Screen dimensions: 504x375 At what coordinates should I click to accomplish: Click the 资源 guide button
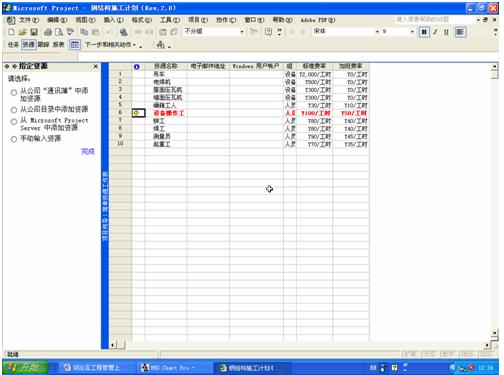[x=28, y=45]
